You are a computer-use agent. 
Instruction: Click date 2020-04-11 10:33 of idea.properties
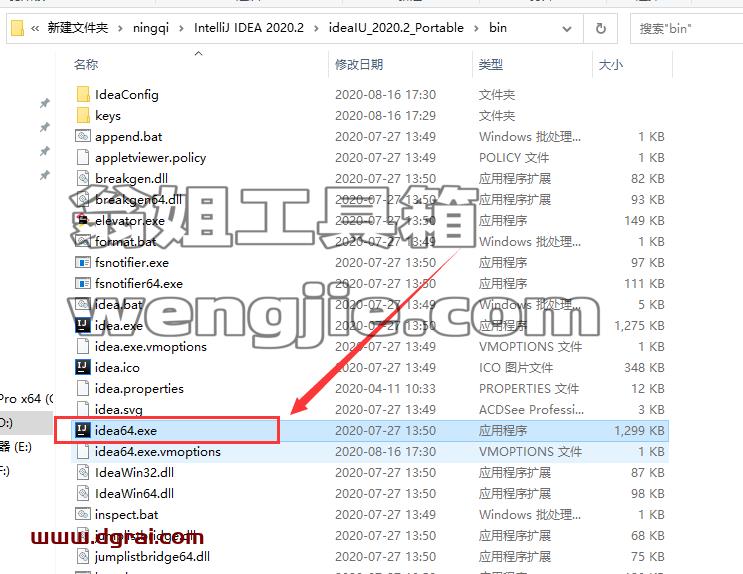(385, 388)
